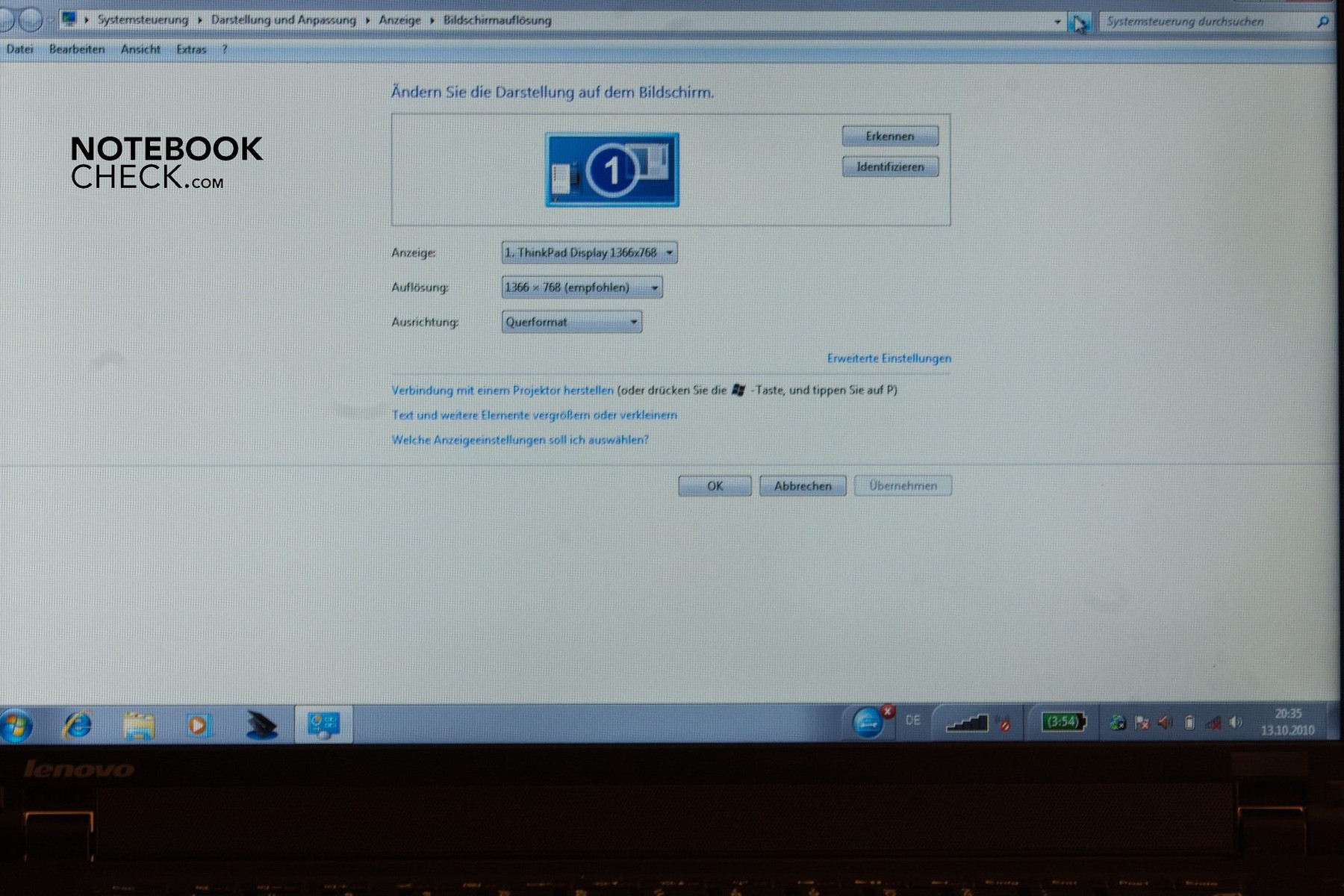This screenshot has height=896, width=1344.
Task: Click the search magnifier icon
Action: [x=1322, y=22]
